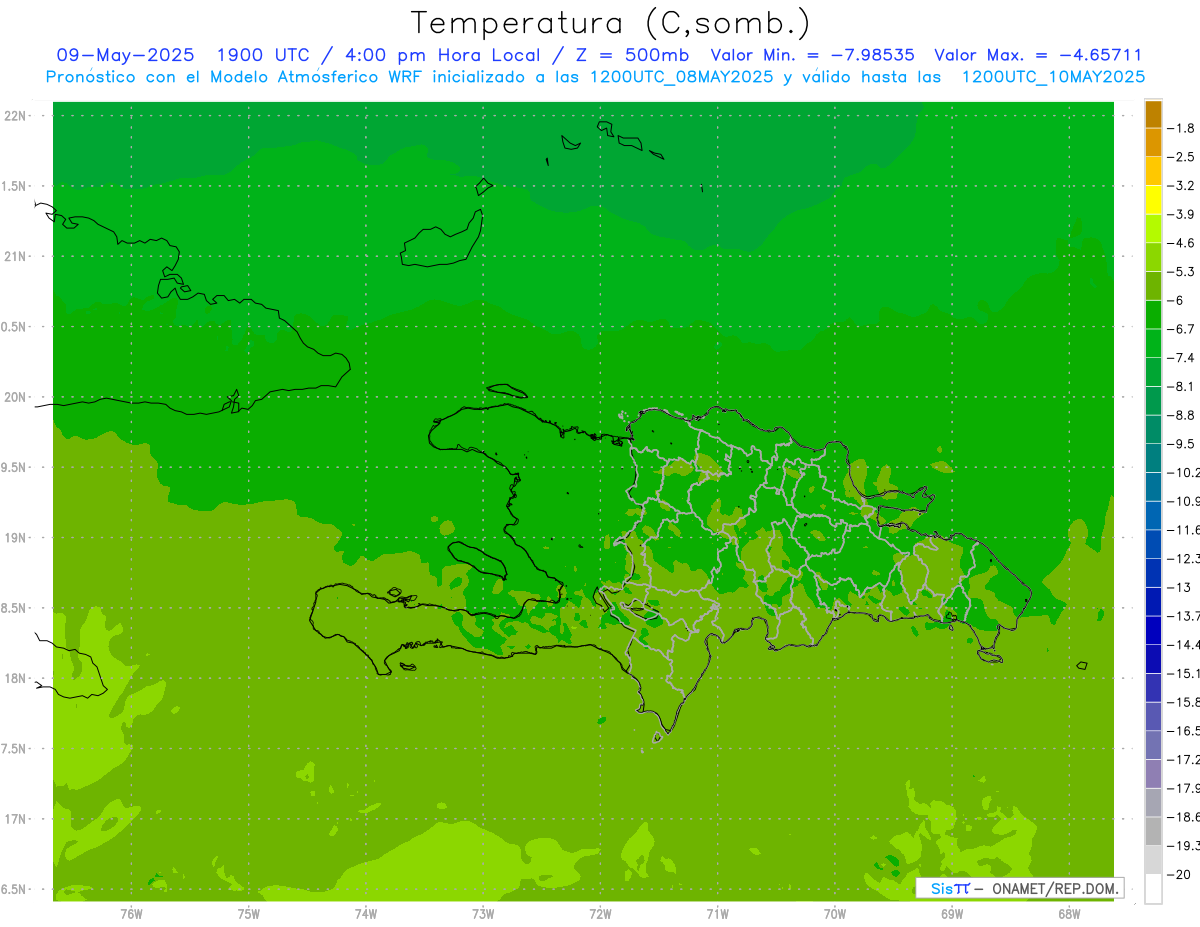
Task: Click the '-8.1' color scale label
Action: (x=1181, y=386)
